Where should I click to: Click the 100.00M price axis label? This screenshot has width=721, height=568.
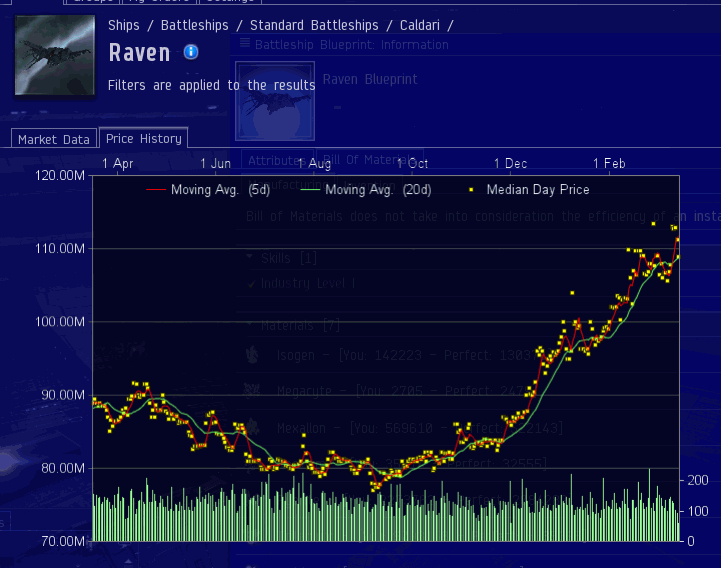coord(60,322)
